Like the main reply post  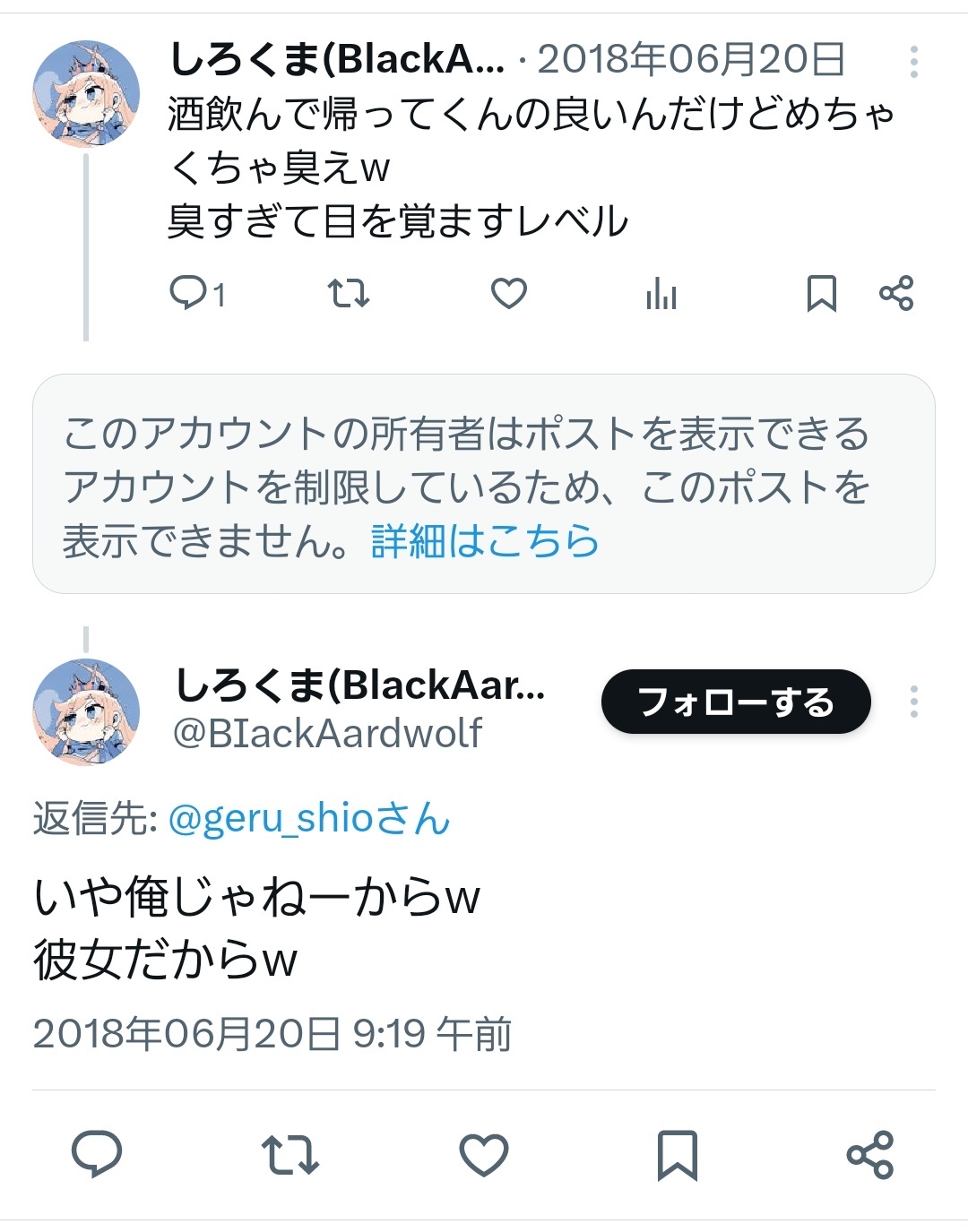click(484, 1154)
